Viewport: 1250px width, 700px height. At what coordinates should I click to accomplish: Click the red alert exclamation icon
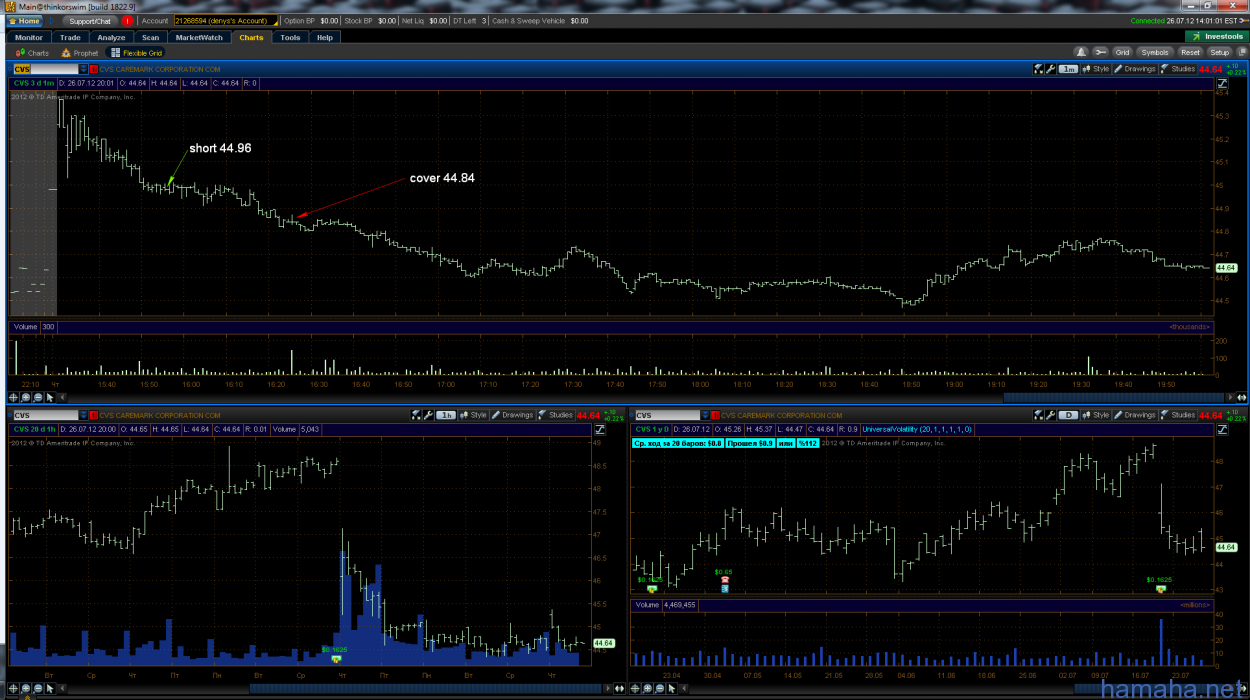127,20
